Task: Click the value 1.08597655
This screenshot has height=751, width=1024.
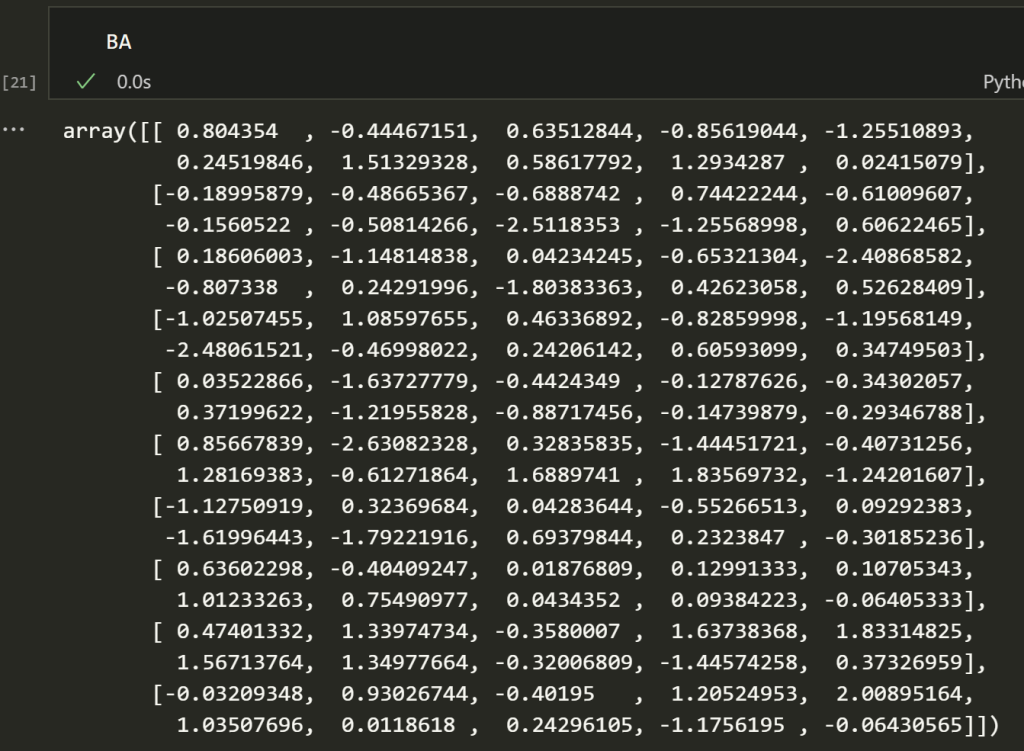Action: (405, 319)
